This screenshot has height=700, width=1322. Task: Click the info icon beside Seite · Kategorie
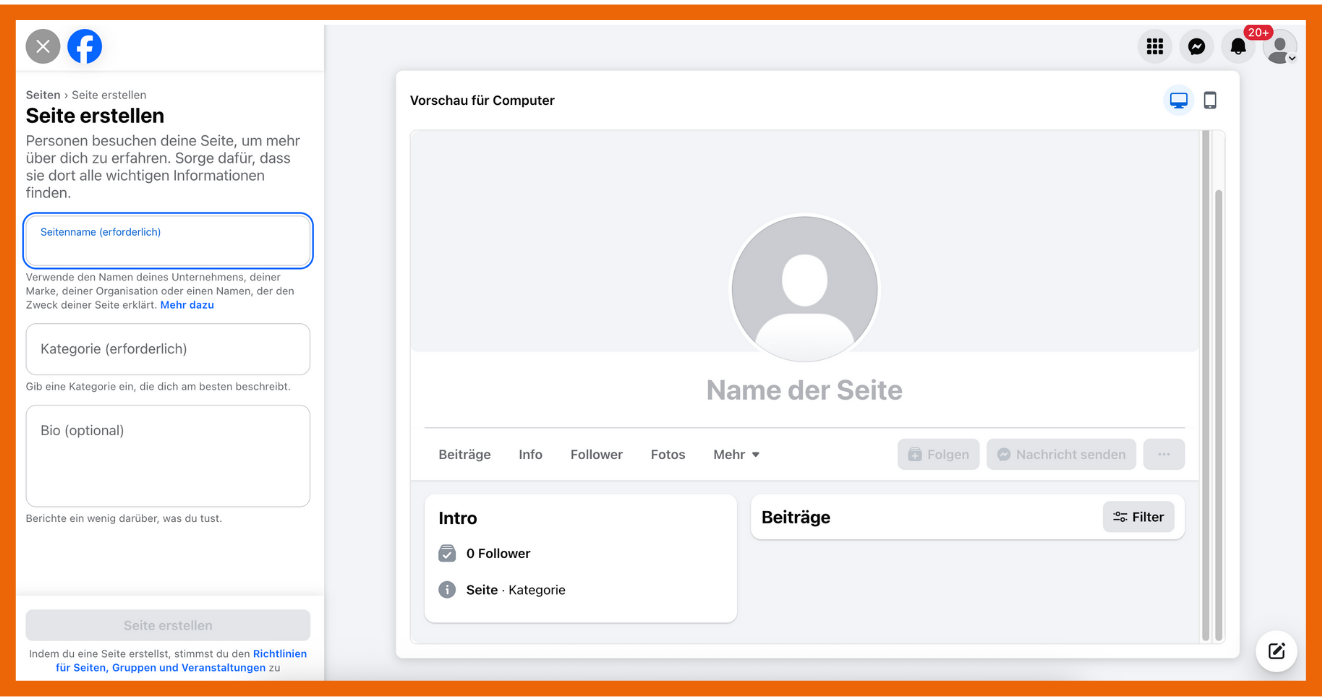coord(447,590)
